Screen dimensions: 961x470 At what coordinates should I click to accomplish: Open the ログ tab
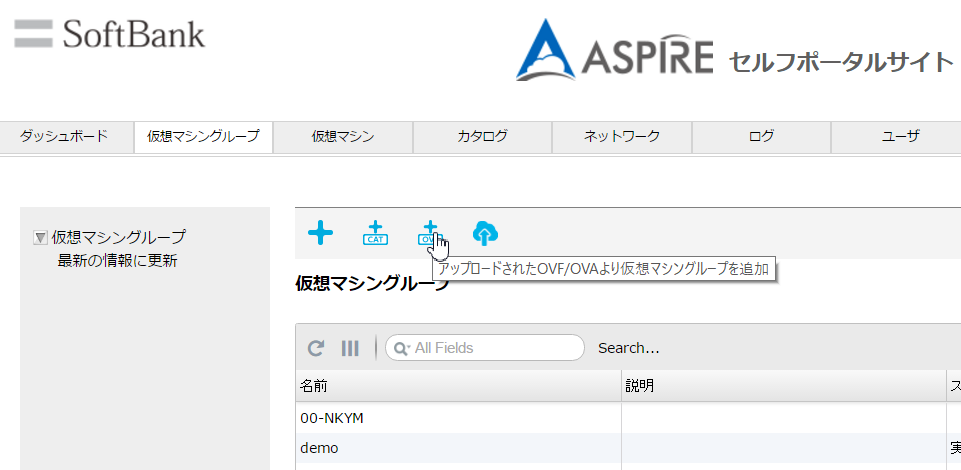pyautogui.click(x=761, y=137)
